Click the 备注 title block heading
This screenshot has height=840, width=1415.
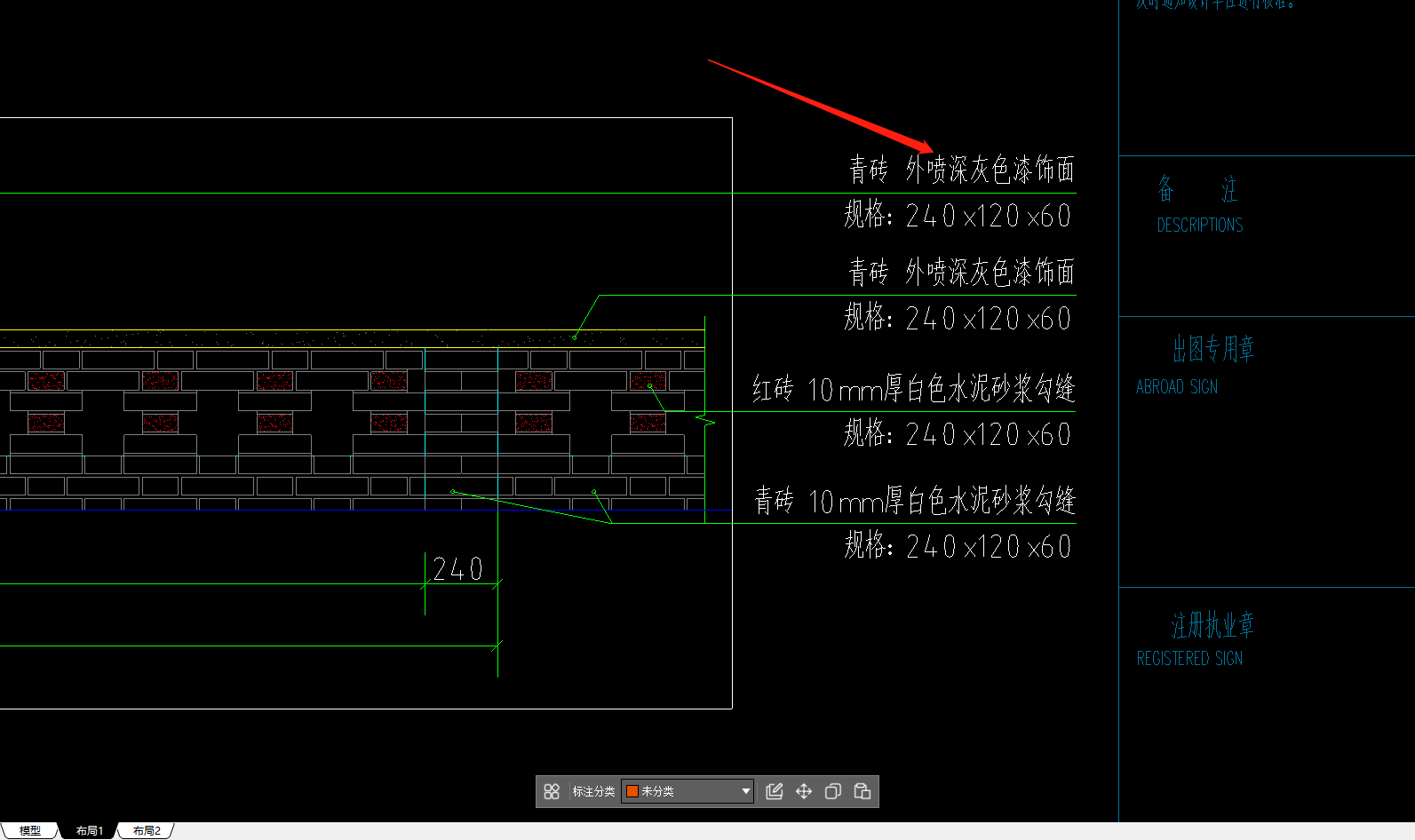click(1197, 188)
